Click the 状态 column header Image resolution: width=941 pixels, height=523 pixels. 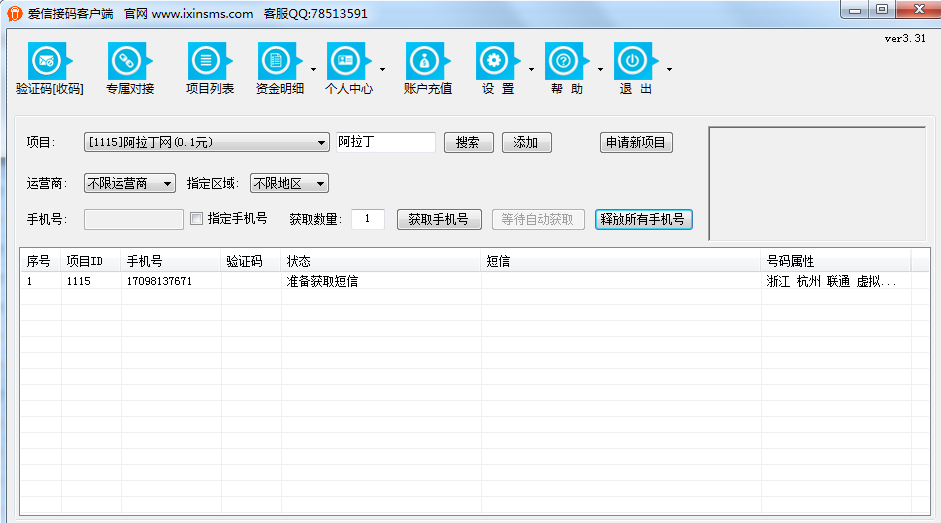[x=380, y=261]
